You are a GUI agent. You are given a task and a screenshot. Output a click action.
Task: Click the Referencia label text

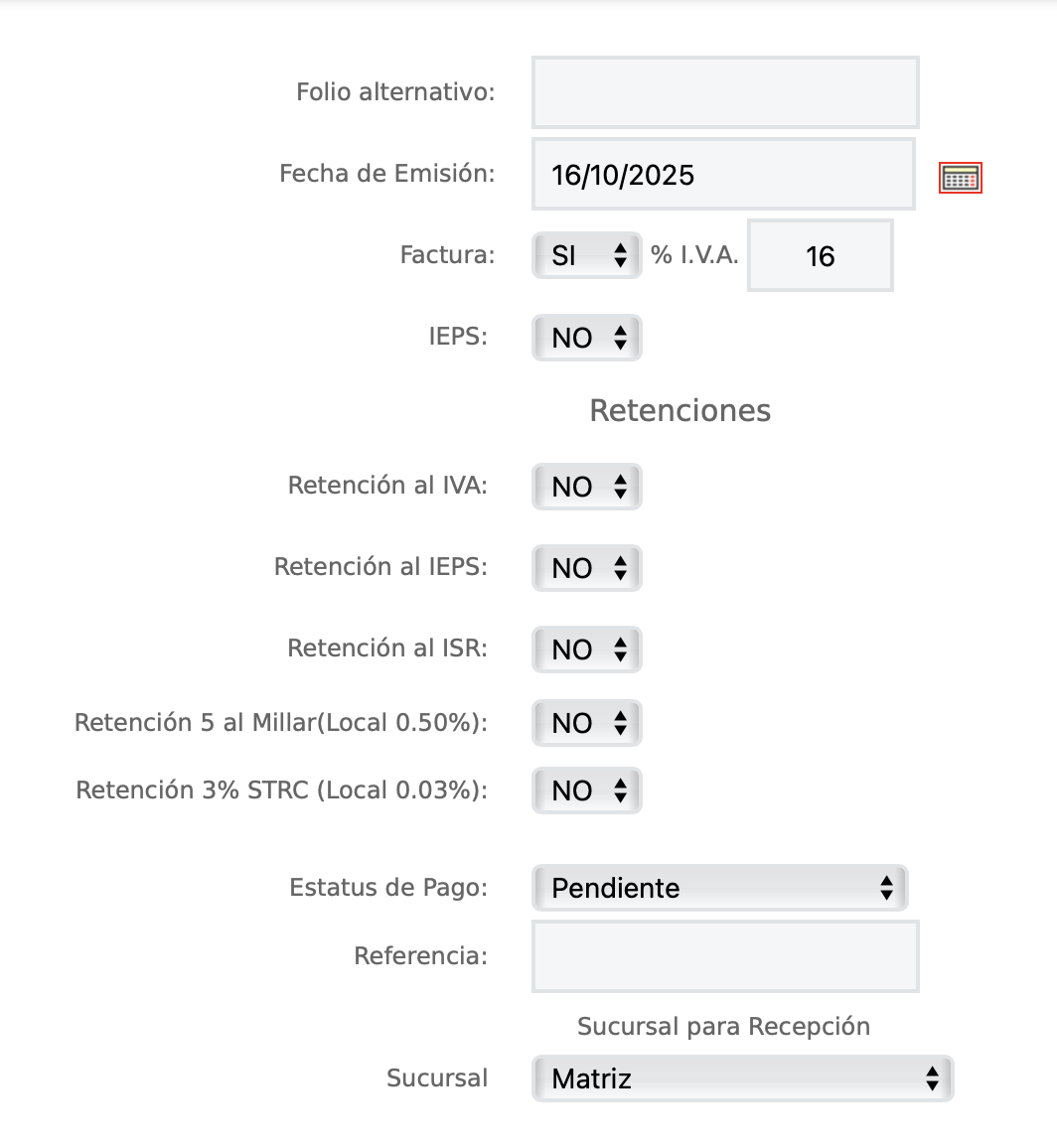[421, 956]
